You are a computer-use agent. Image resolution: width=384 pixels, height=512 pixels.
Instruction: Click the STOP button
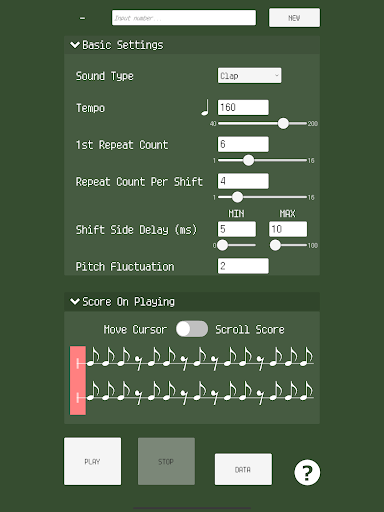(166, 461)
